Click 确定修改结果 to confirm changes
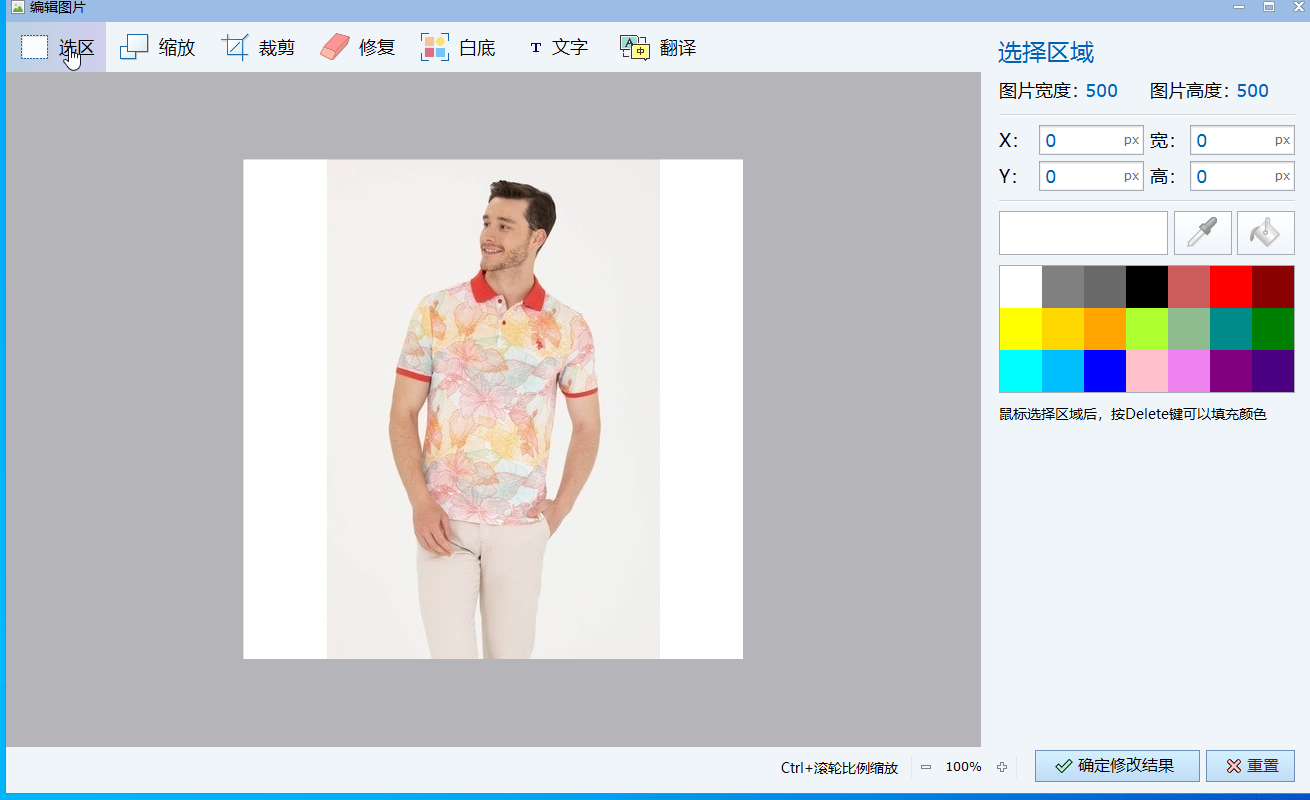Viewport: 1310px width, 800px height. point(1117,766)
